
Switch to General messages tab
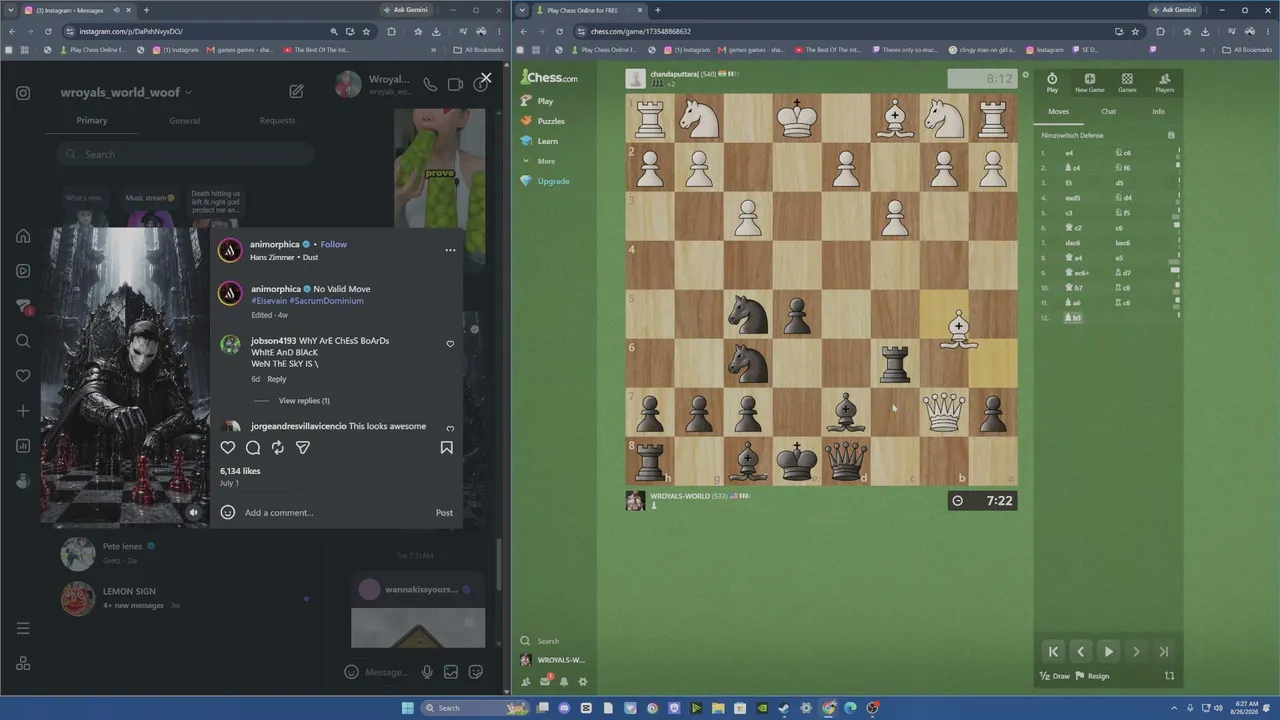pos(184,121)
